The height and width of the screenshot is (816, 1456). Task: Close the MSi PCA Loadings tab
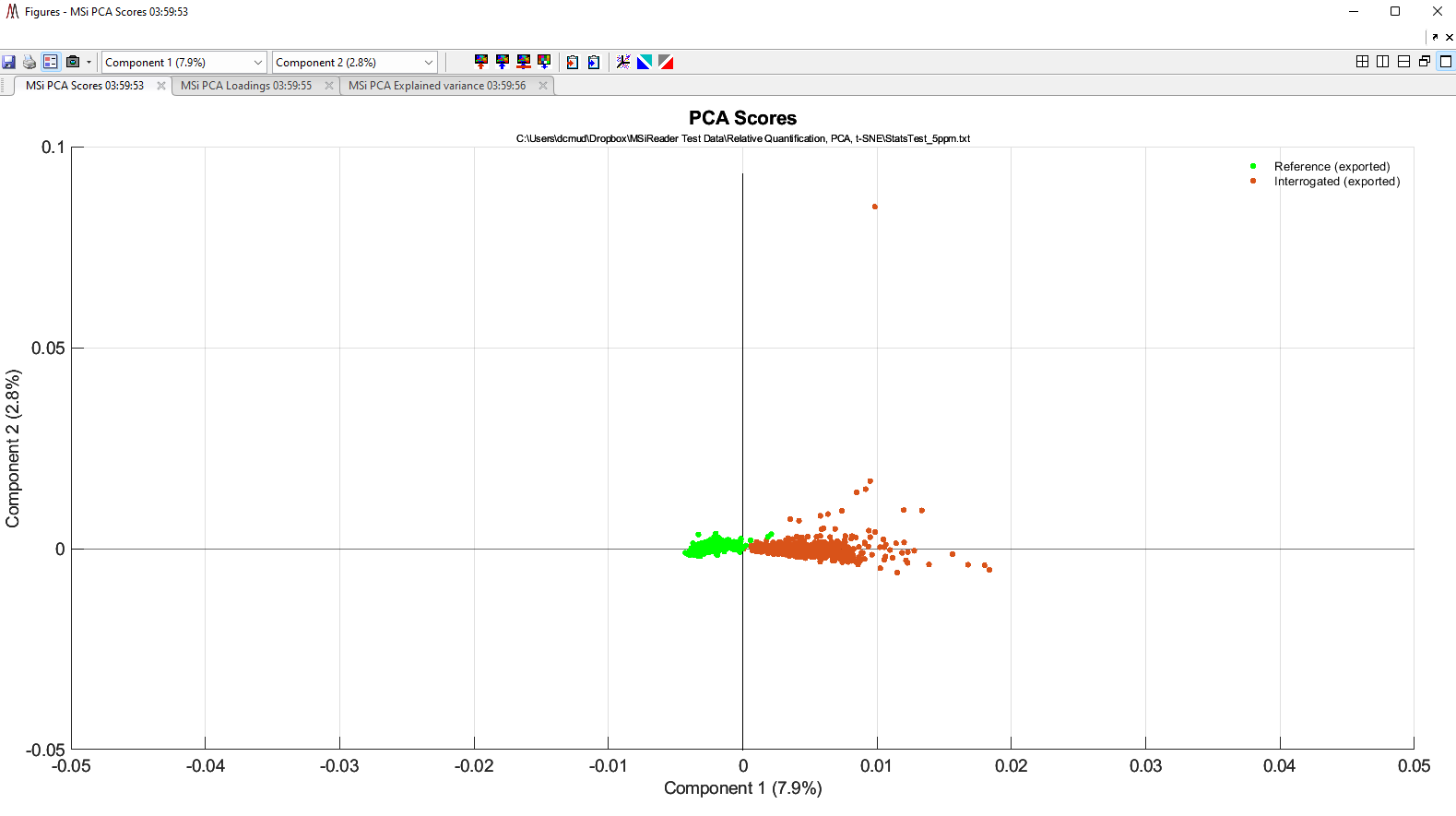pos(329,86)
